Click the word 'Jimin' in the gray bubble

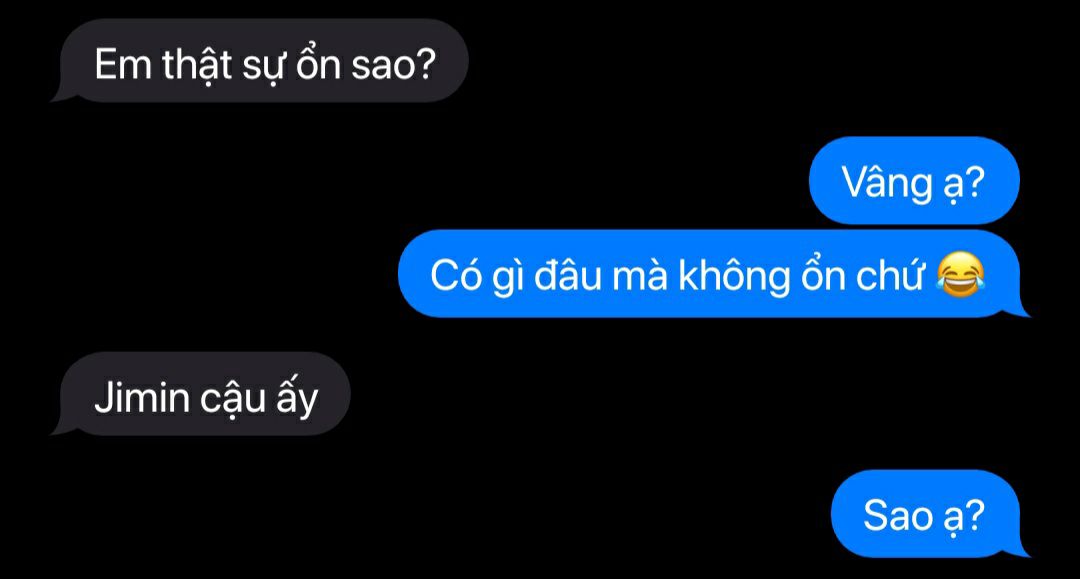[142, 397]
